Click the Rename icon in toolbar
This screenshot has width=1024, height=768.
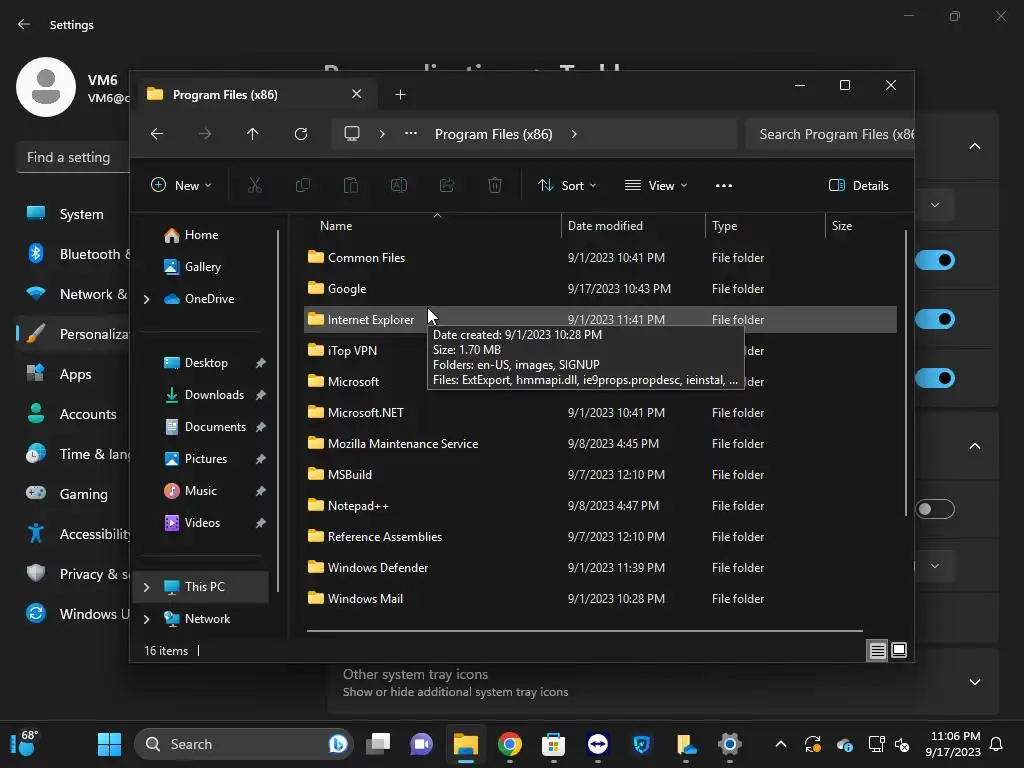(x=399, y=185)
